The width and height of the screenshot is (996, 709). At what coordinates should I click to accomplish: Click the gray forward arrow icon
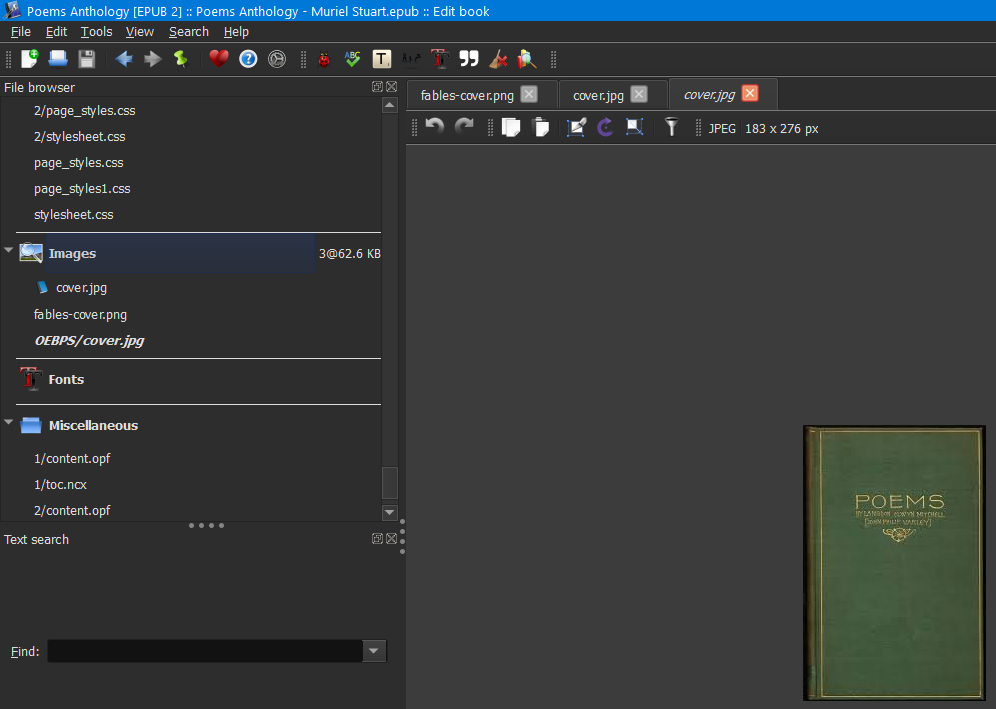(152, 59)
